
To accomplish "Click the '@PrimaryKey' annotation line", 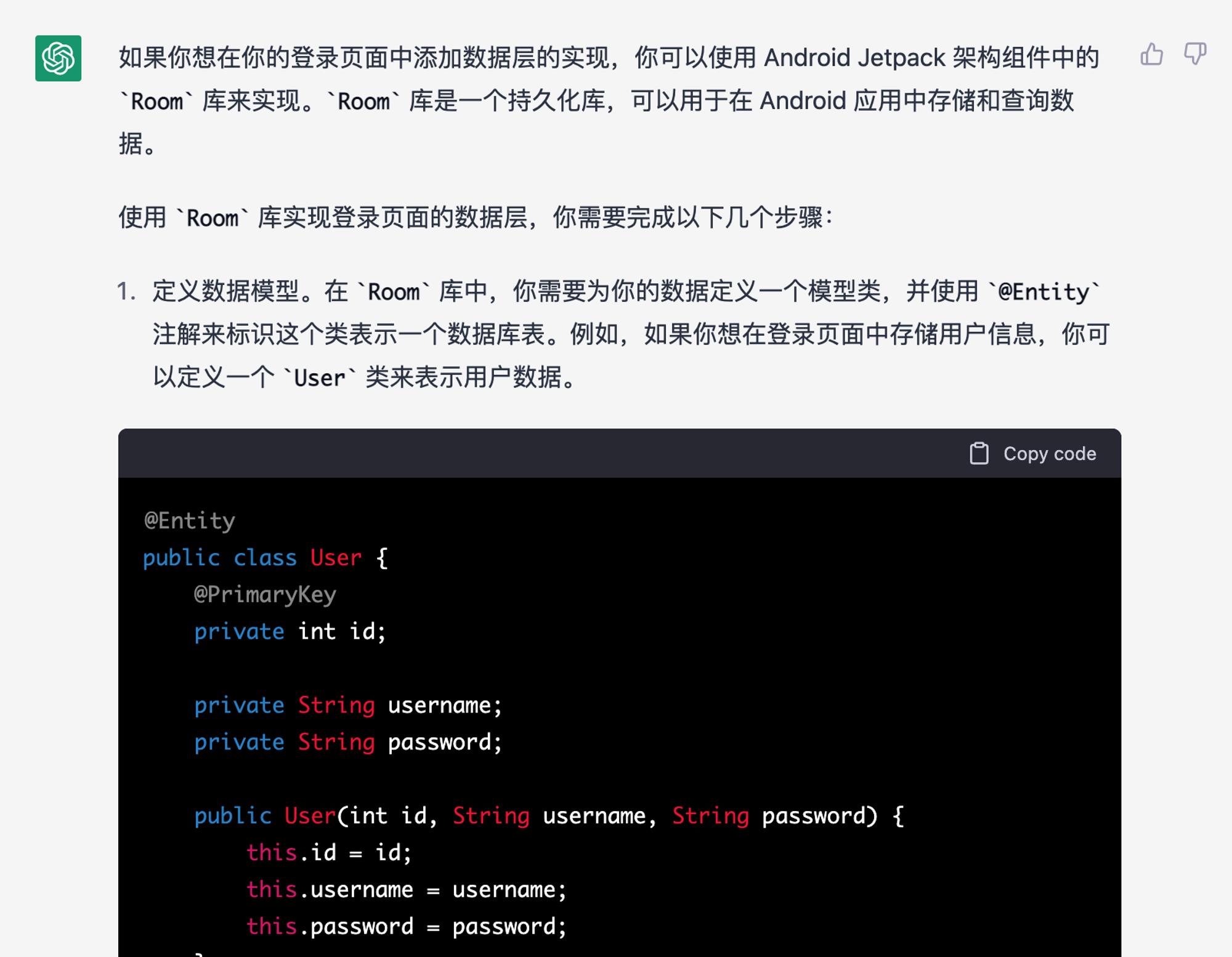I will 265,595.
